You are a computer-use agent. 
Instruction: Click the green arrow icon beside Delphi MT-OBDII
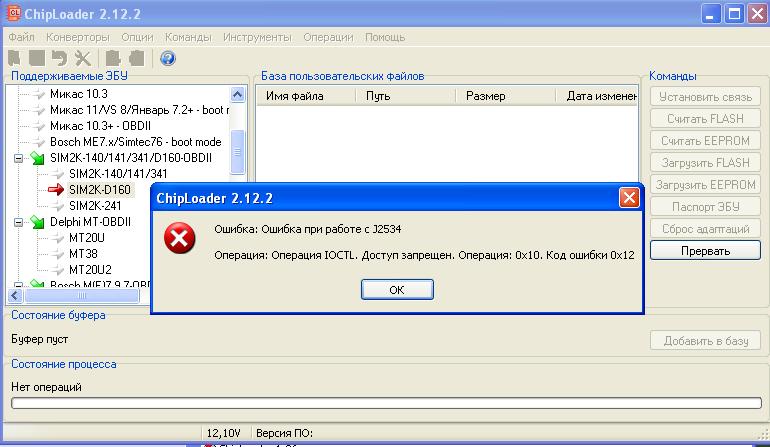point(37,222)
